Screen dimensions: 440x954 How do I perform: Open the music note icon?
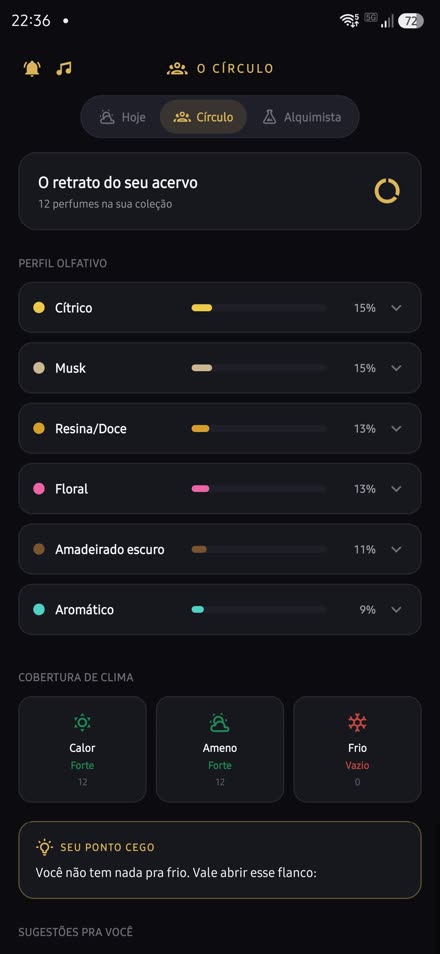(64, 68)
